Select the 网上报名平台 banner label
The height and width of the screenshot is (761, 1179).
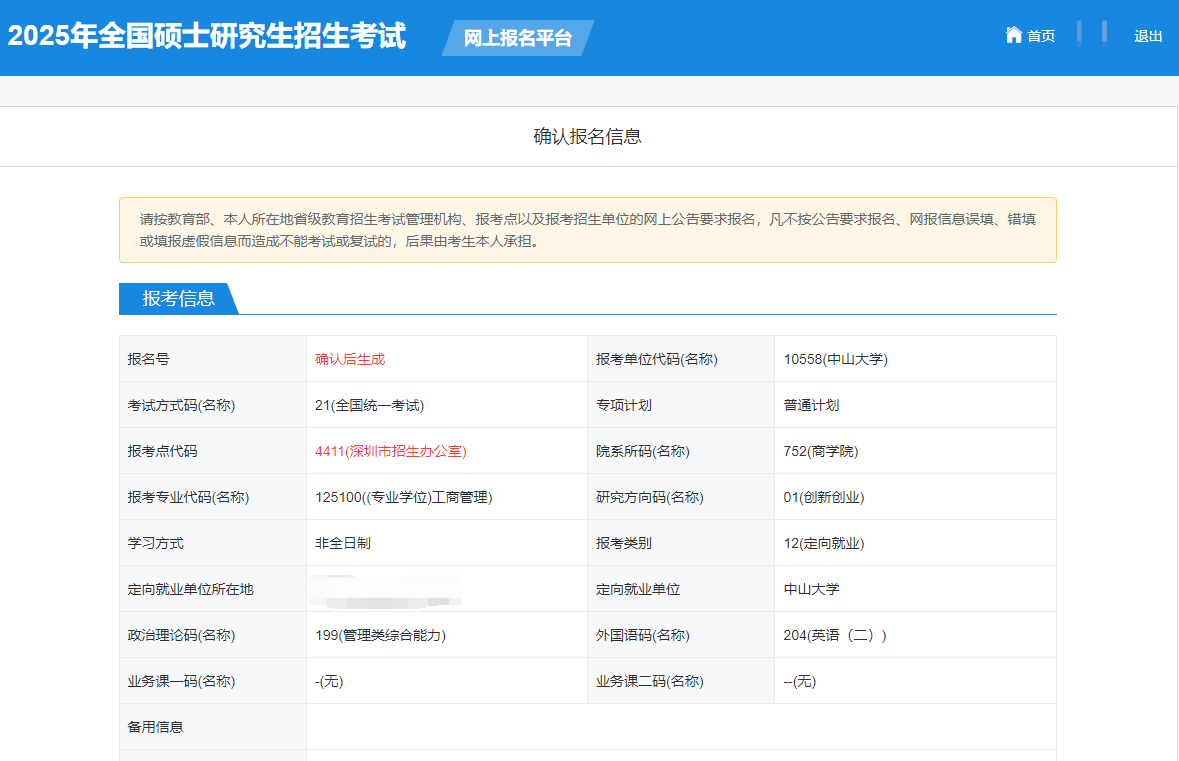[x=518, y=38]
